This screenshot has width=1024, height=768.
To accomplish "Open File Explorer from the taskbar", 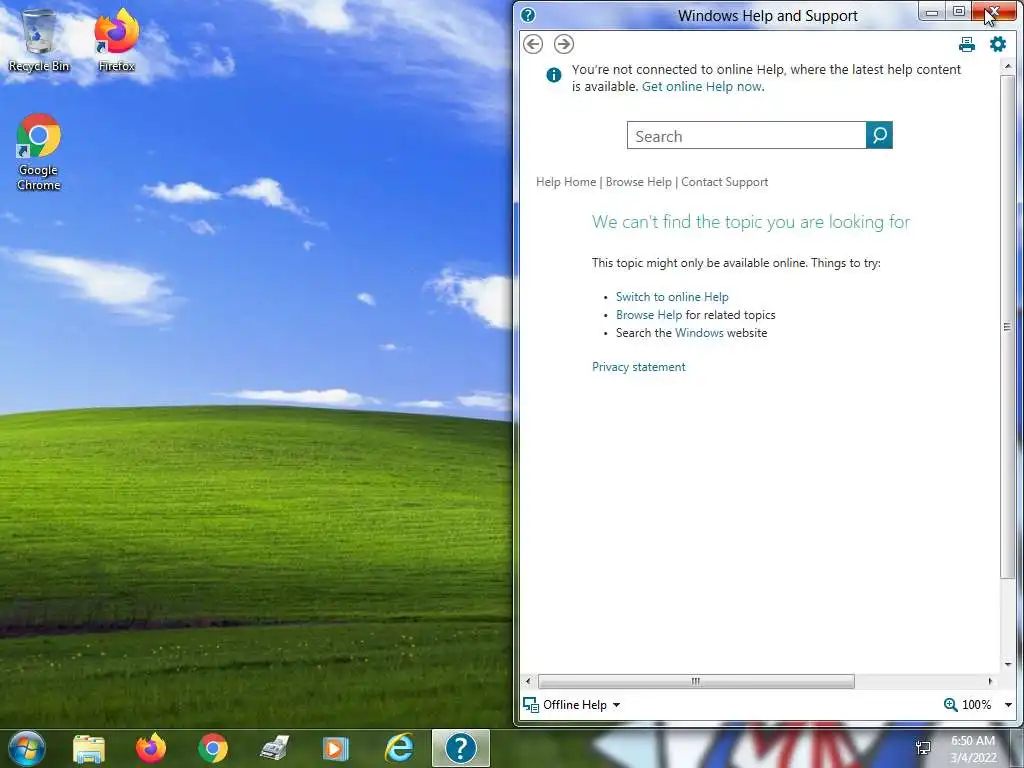I will click(x=89, y=748).
